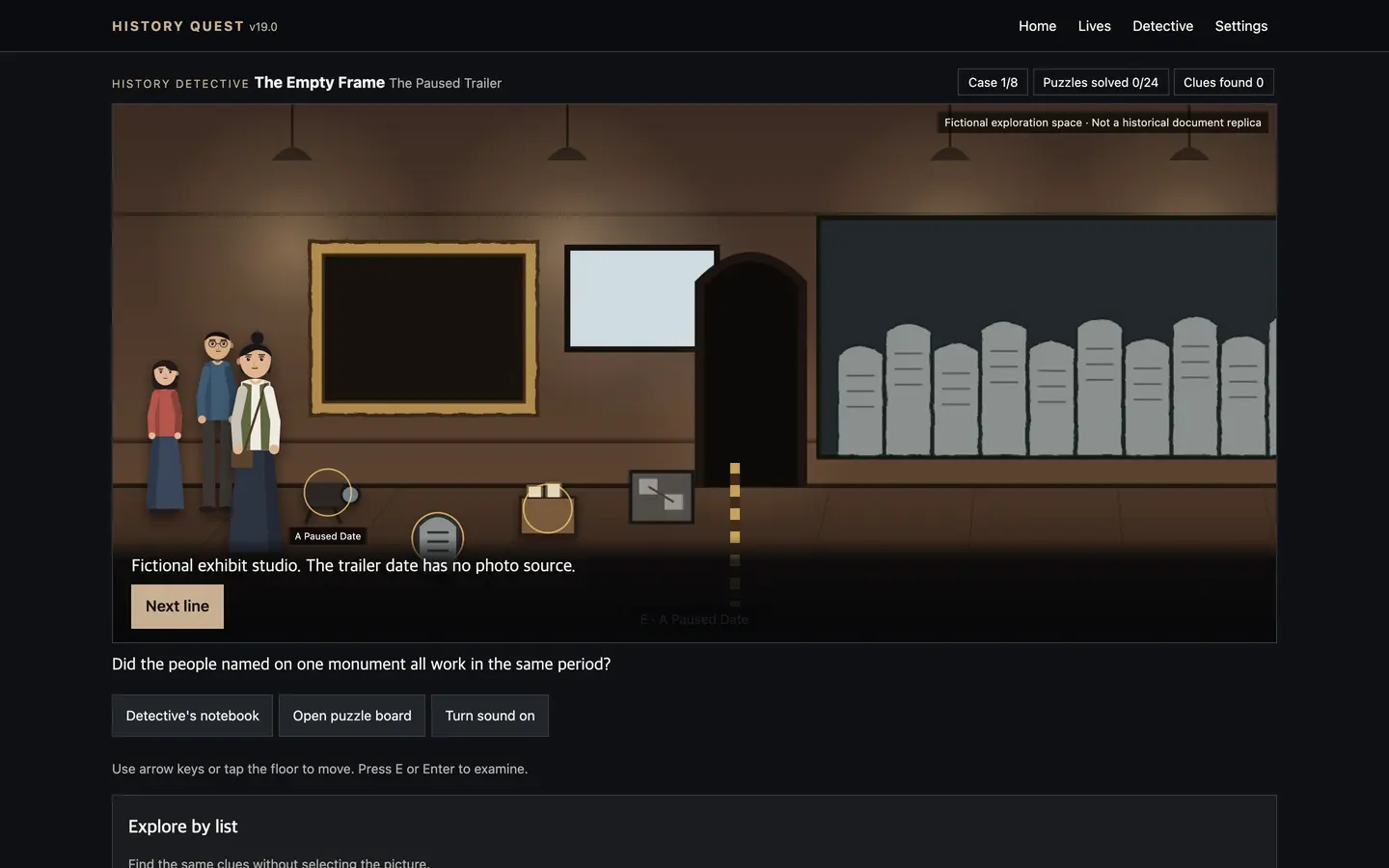
Task: Click the fictional exploration space notice
Action: click(1103, 122)
